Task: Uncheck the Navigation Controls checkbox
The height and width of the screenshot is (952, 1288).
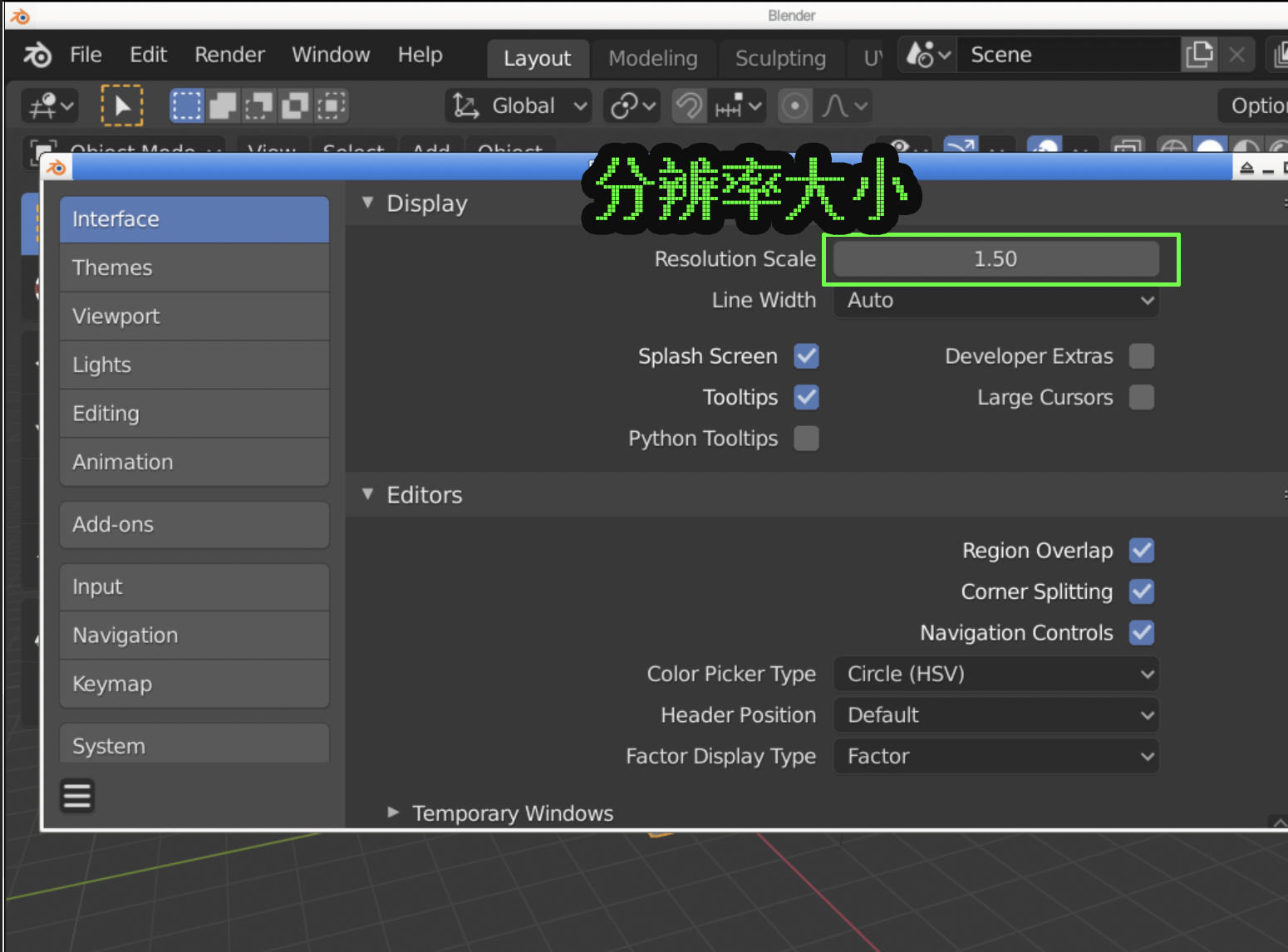Action: pyautogui.click(x=1142, y=632)
